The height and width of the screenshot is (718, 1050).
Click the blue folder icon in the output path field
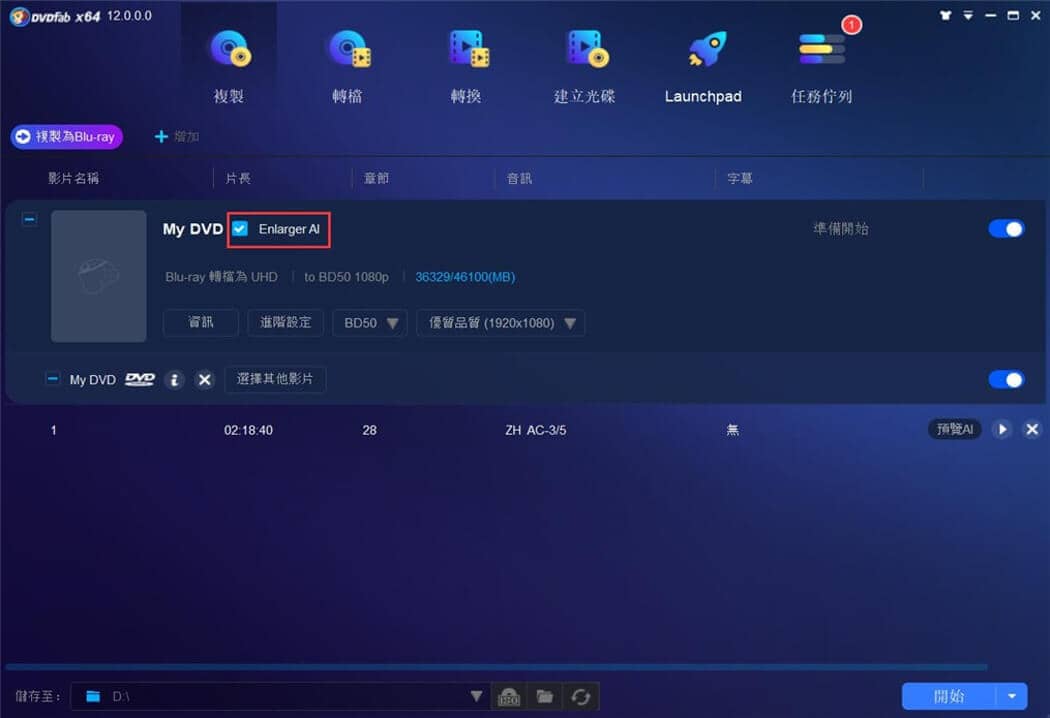point(93,697)
